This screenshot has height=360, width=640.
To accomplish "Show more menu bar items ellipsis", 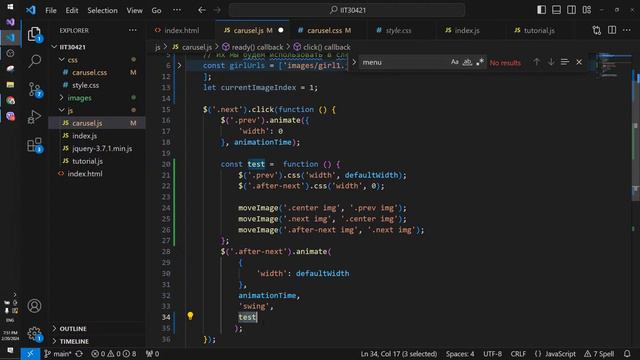I will pos(177,10).
